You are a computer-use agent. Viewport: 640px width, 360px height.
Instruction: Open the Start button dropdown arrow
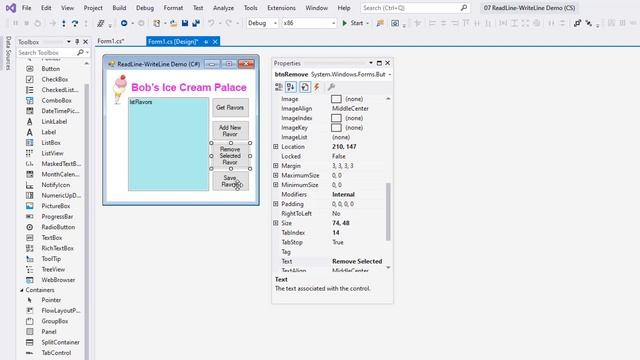point(367,24)
